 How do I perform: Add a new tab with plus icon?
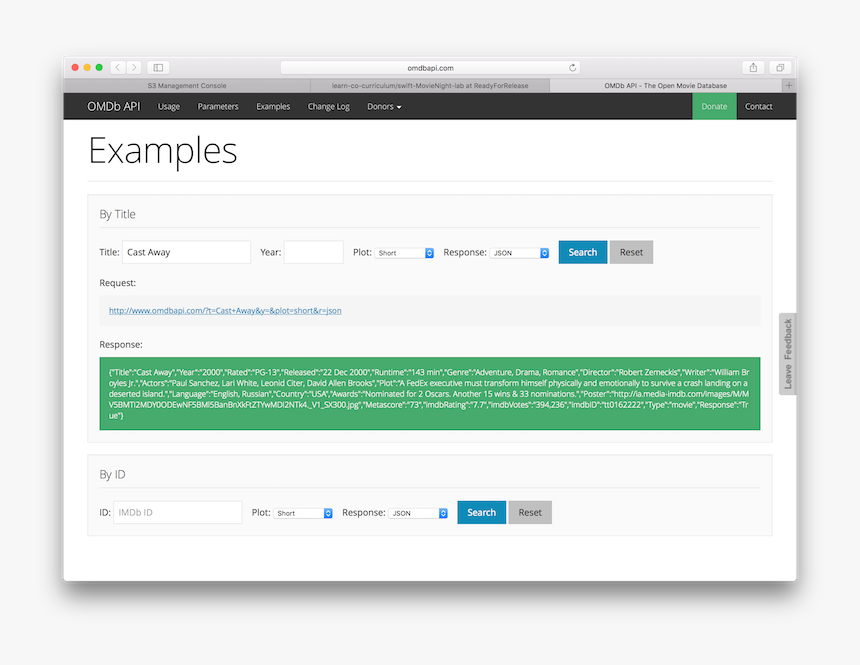[789, 86]
